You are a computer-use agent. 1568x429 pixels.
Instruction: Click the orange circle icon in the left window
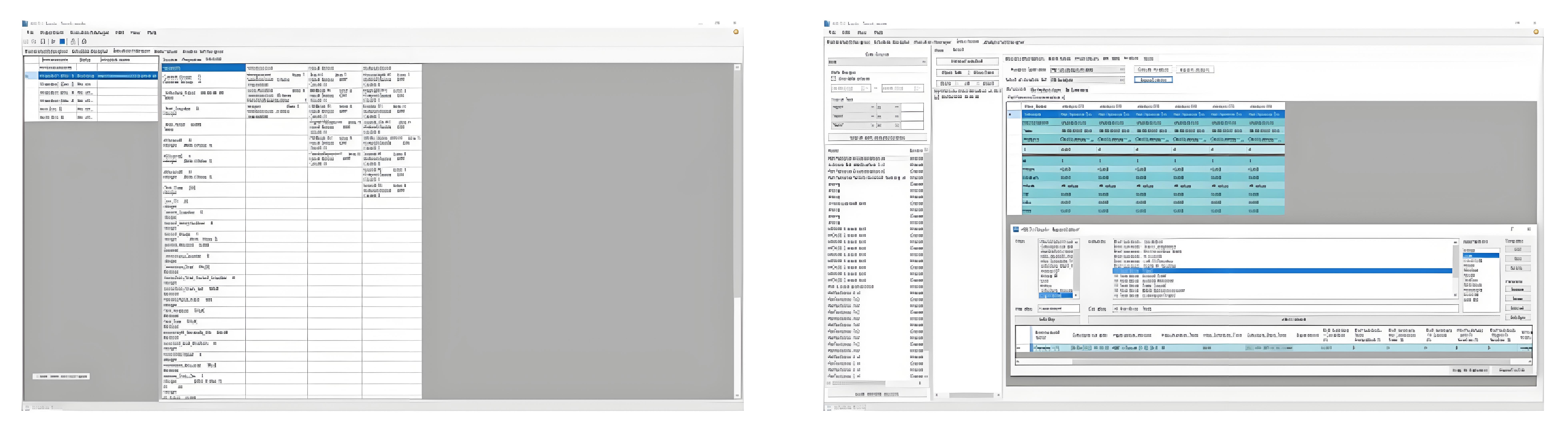coord(736,32)
